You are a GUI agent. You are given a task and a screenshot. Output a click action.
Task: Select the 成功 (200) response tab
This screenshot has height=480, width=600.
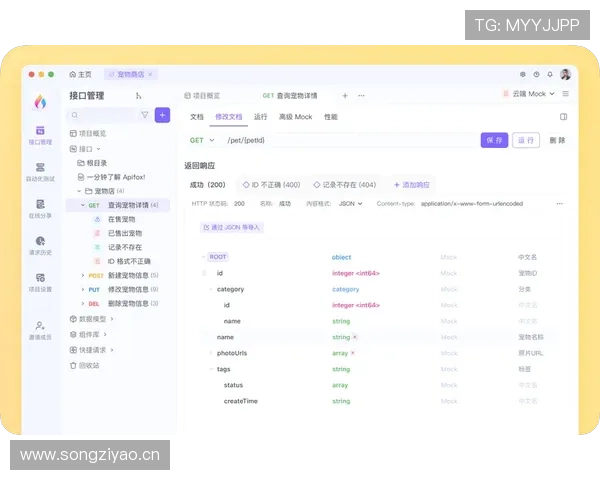click(x=208, y=185)
